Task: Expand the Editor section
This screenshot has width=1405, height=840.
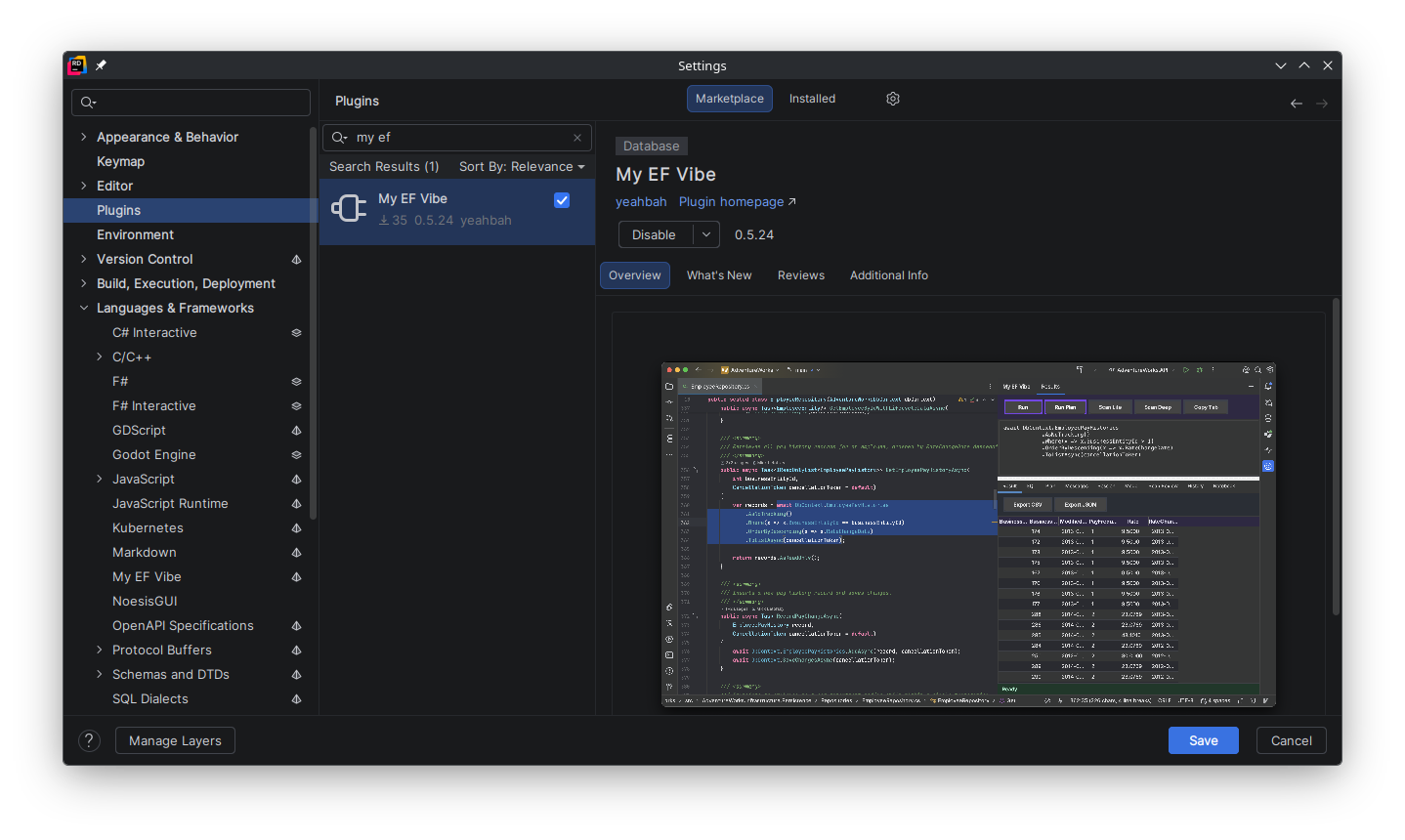Action: point(84,186)
